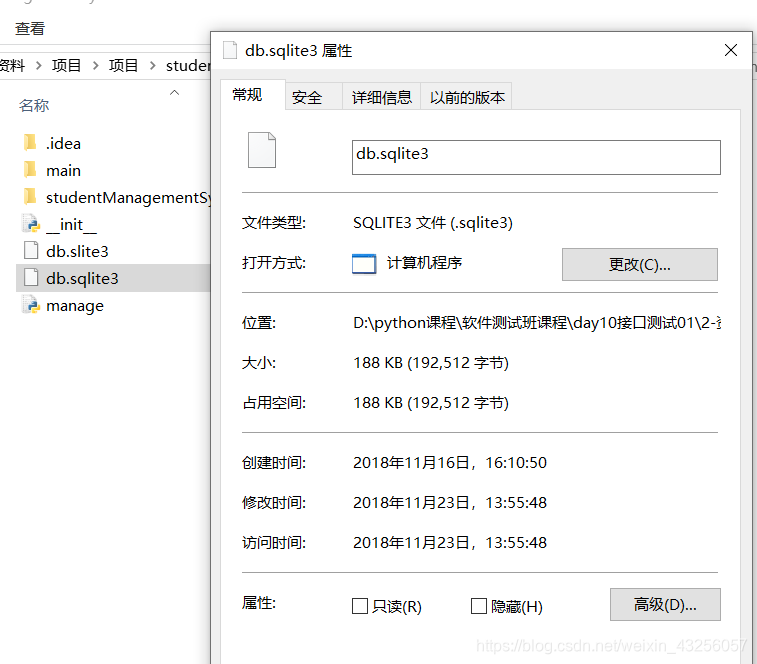
Task: Click the chevron after 资料 in breadcrumb
Action: click(39, 65)
